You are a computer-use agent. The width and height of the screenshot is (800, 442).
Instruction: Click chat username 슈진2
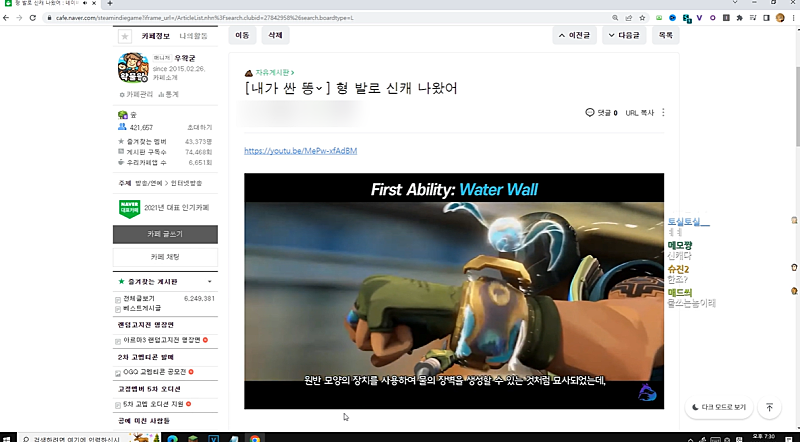679,269
